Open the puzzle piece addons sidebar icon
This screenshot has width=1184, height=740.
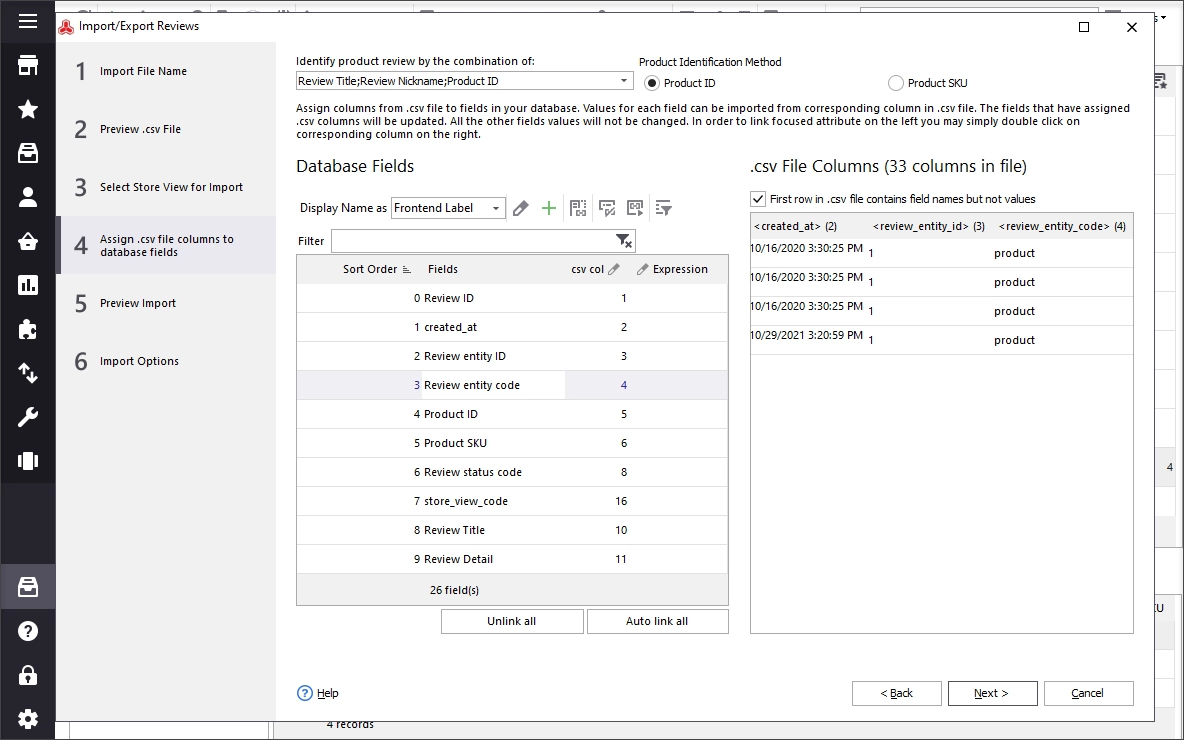(x=28, y=329)
